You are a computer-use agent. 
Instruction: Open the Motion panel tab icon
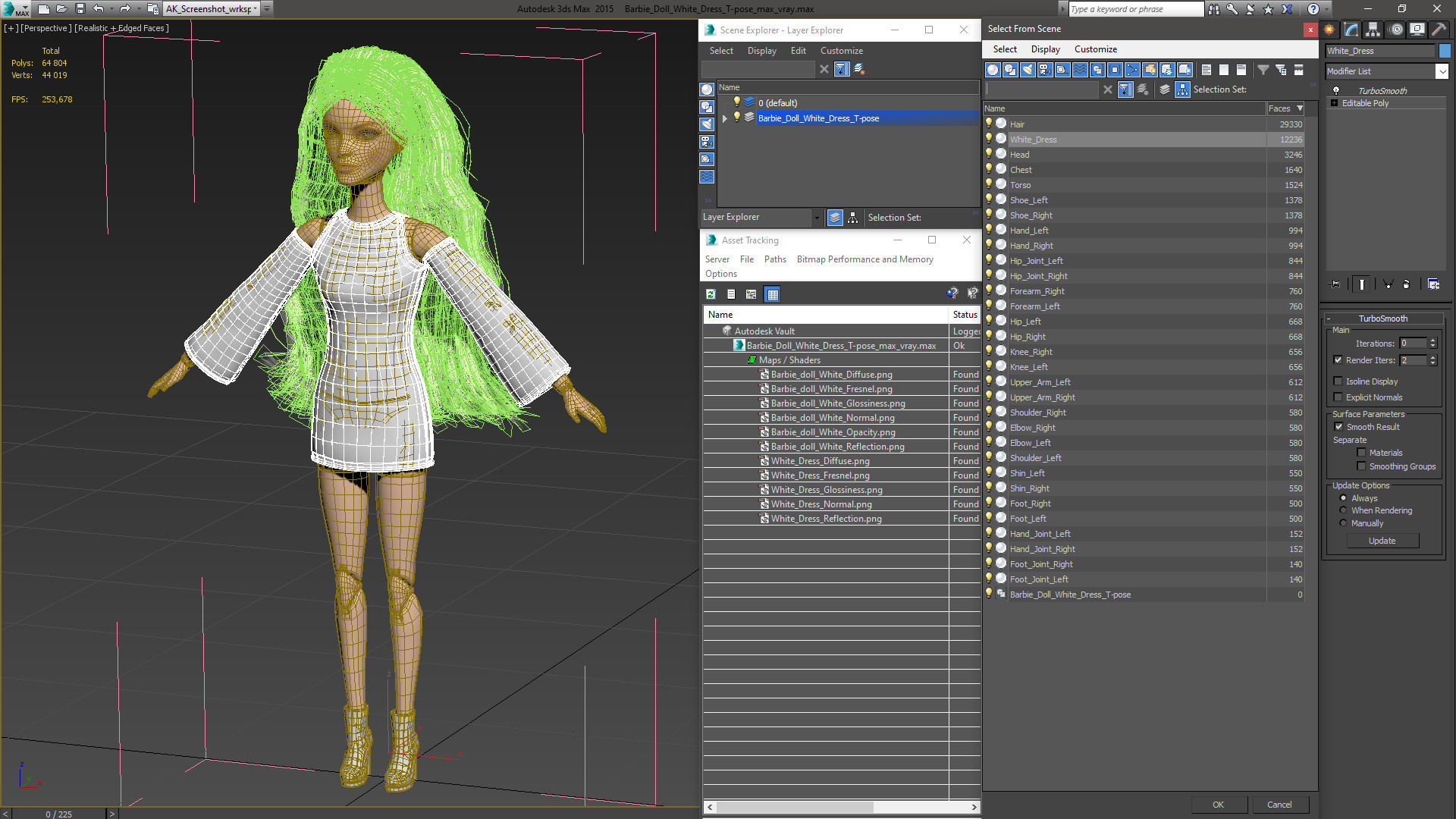click(1395, 30)
